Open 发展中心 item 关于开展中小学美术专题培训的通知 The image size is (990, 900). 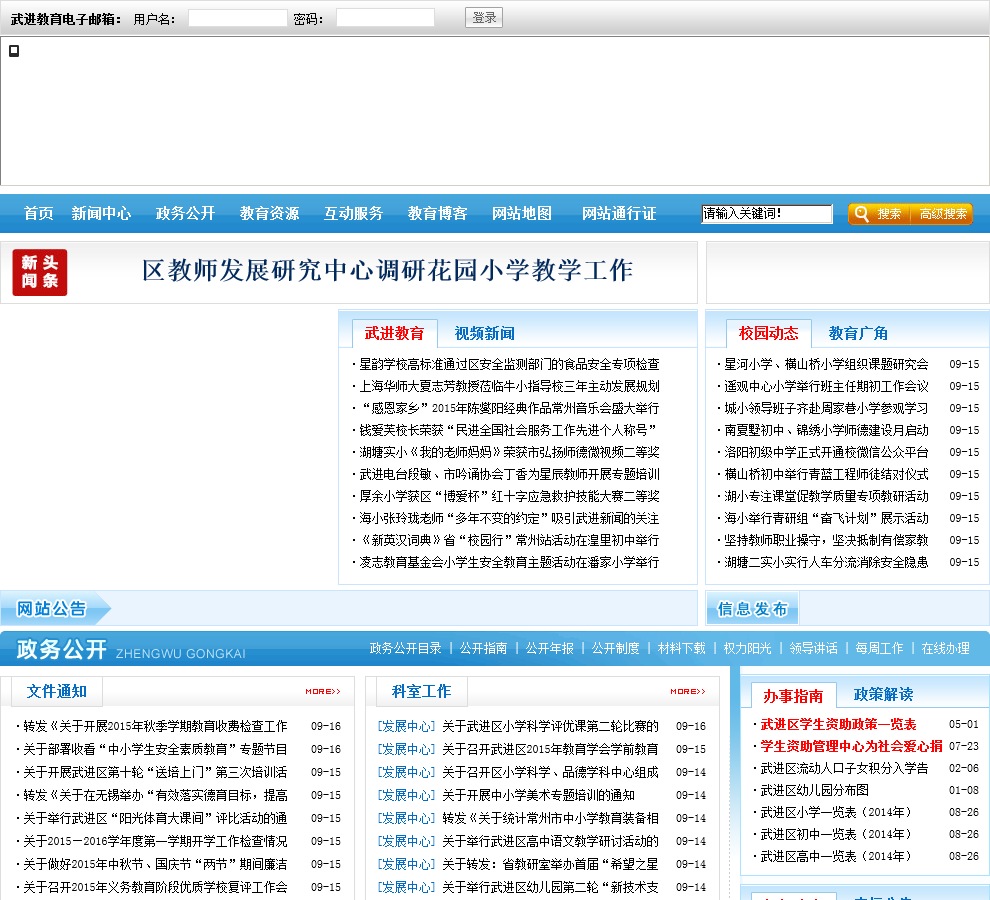(x=538, y=795)
